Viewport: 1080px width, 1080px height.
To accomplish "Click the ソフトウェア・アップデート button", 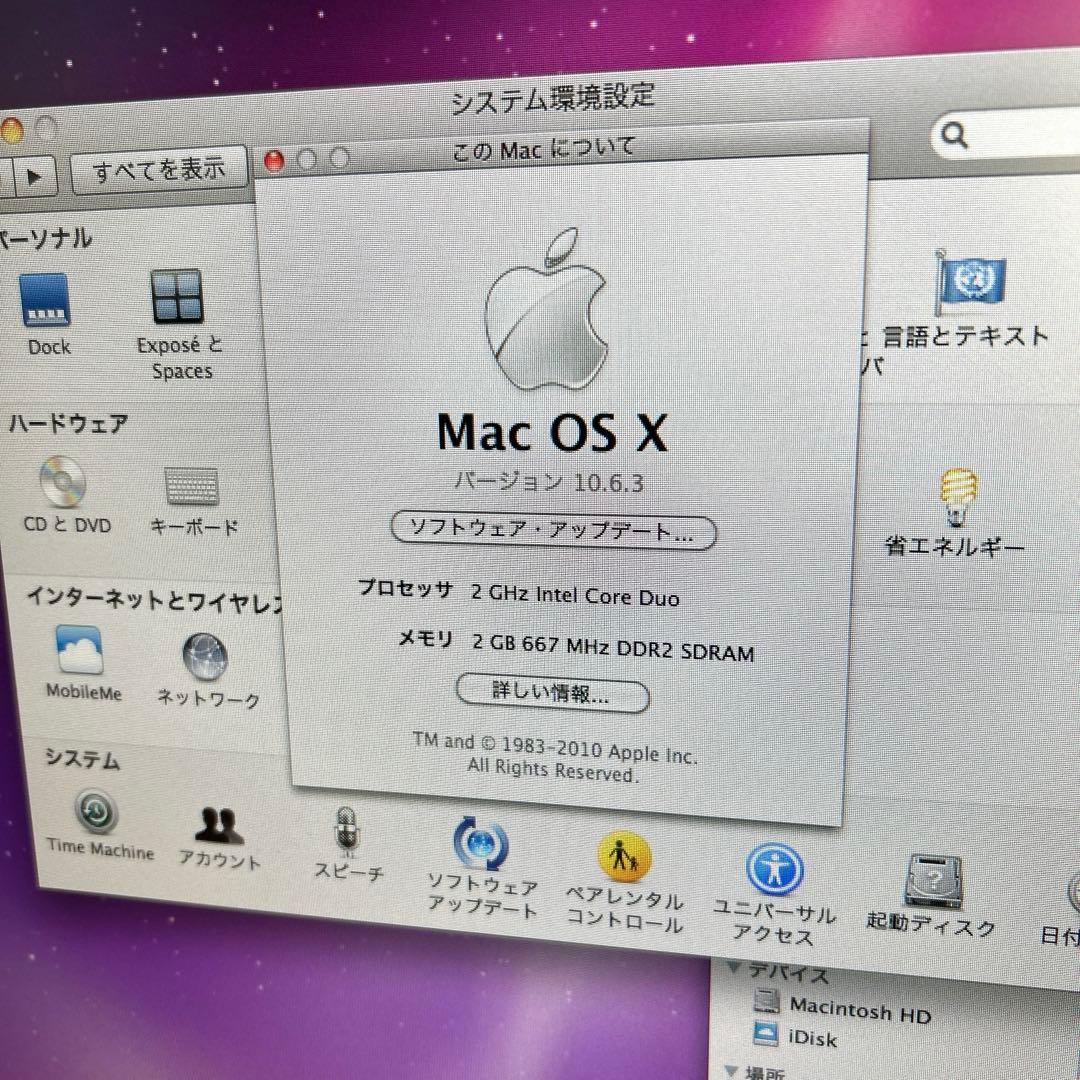I will [553, 532].
